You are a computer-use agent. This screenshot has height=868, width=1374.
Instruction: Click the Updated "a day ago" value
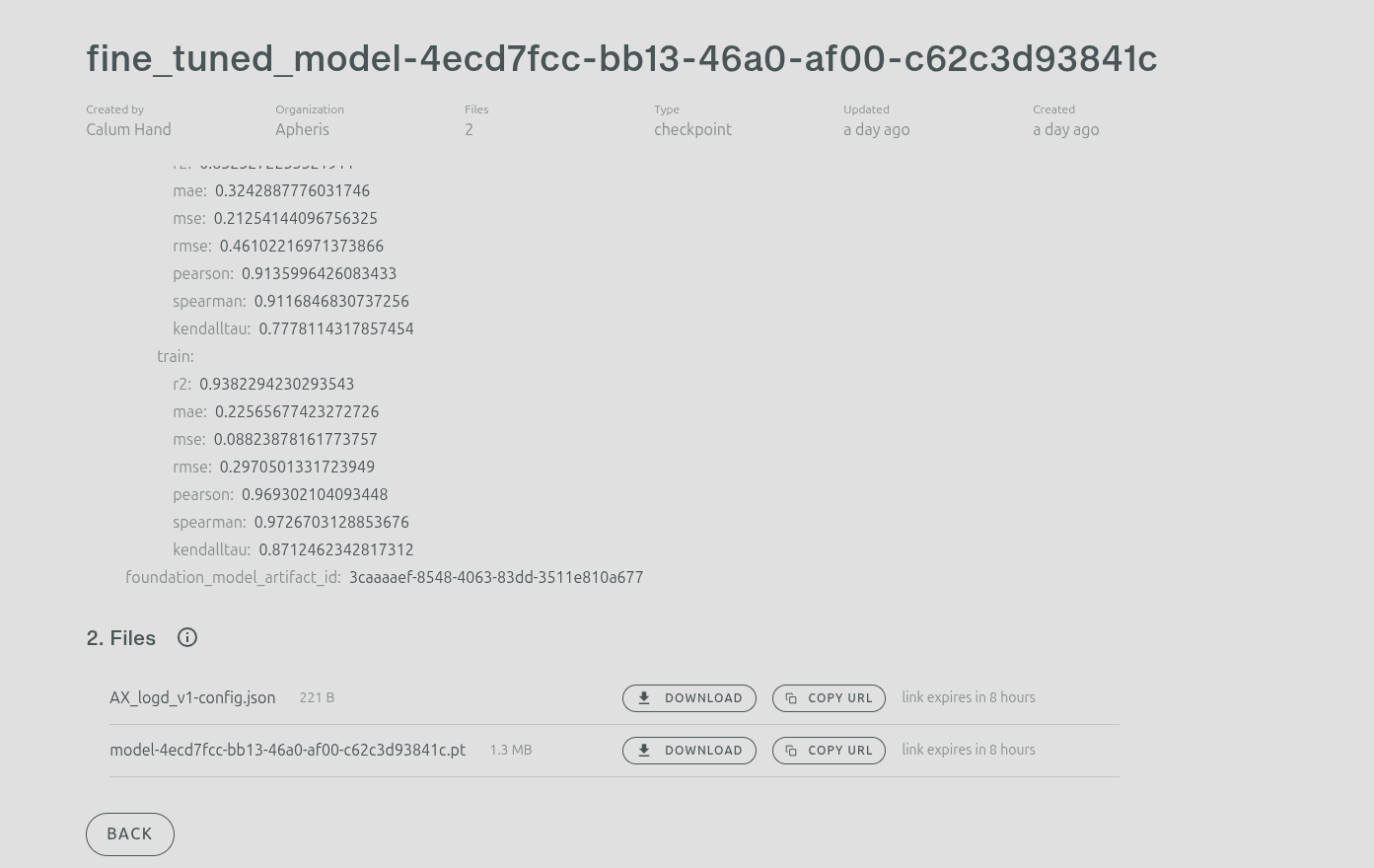[x=876, y=129]
